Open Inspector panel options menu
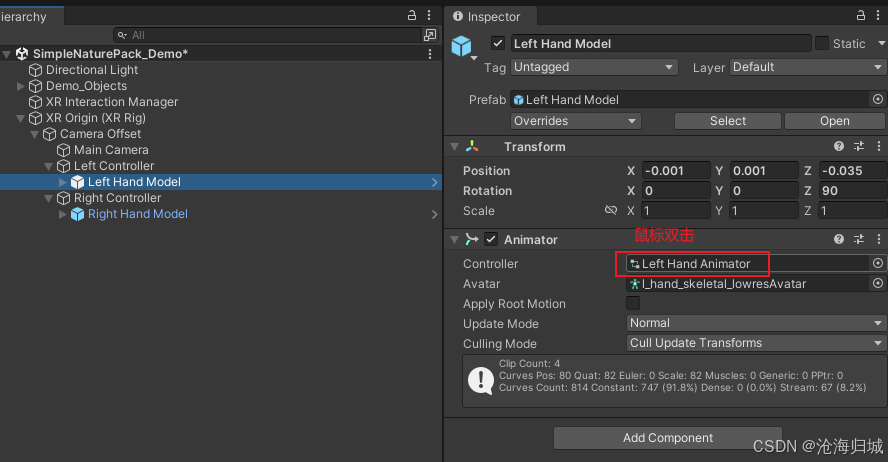The width and height of the screenshot is (888, 462). point(878,15)
